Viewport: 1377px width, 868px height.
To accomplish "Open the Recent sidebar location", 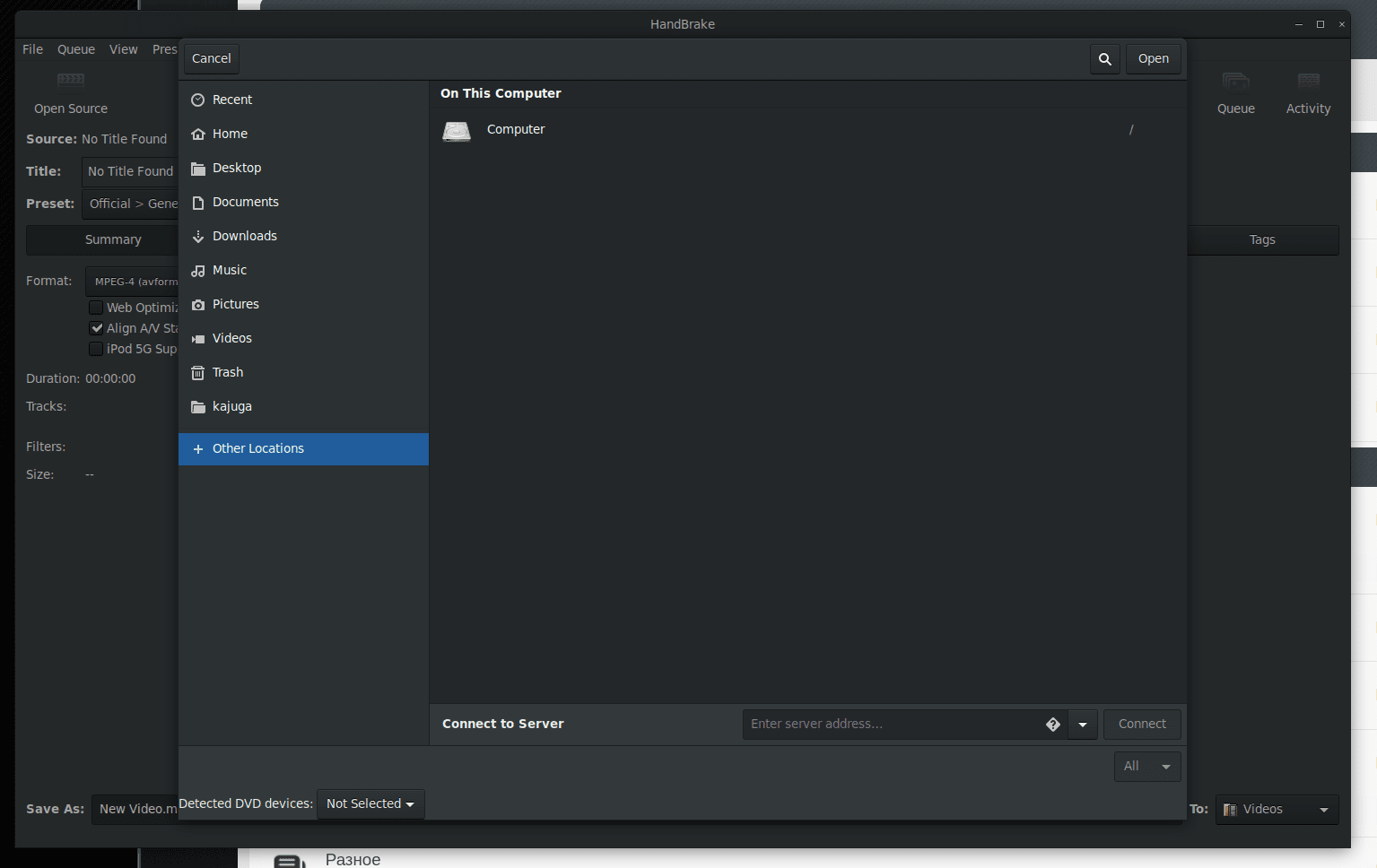I will pyautogui.click(x=303, y=100).
